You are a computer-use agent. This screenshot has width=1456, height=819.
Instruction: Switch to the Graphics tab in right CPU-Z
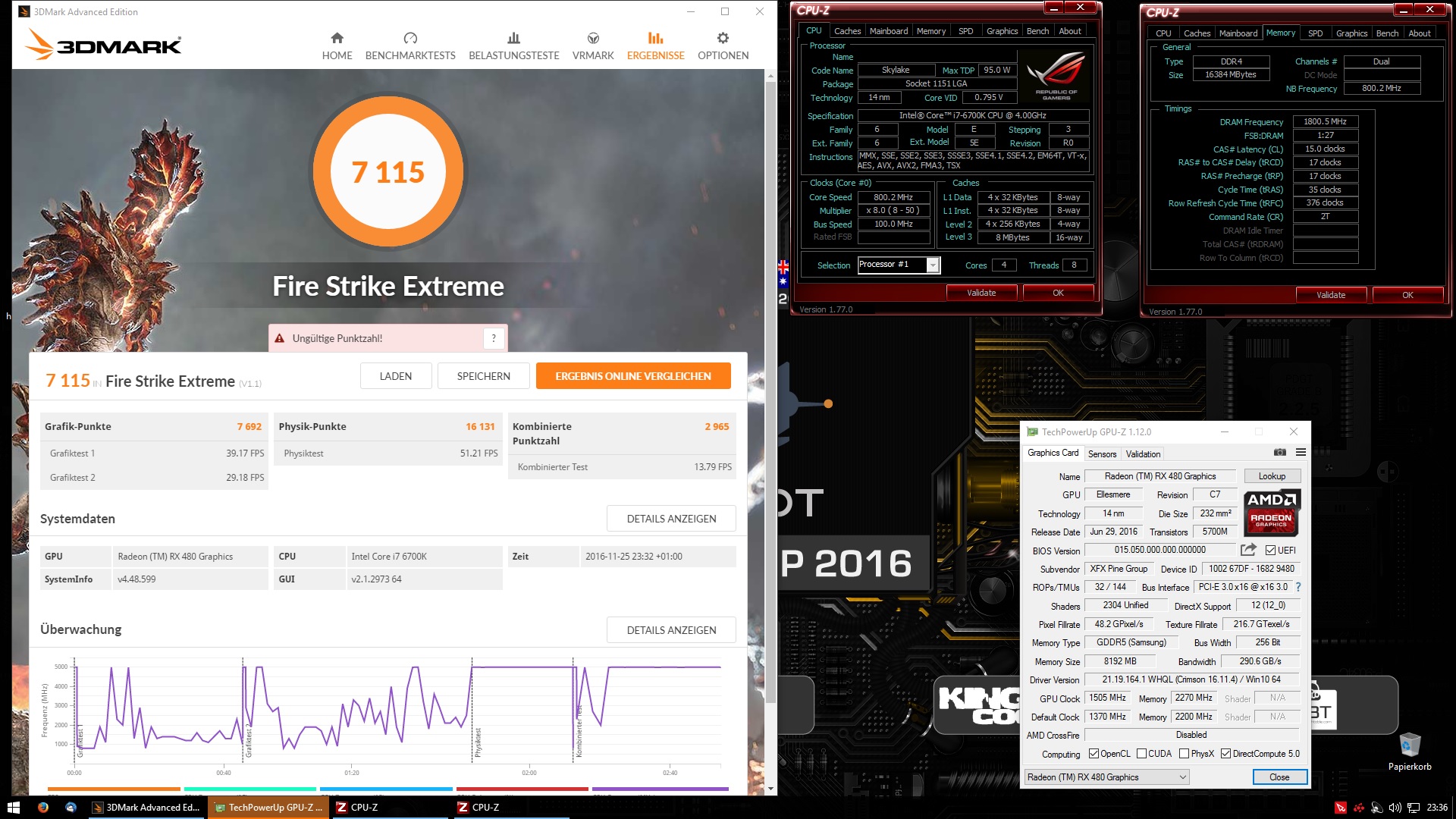1351,33
